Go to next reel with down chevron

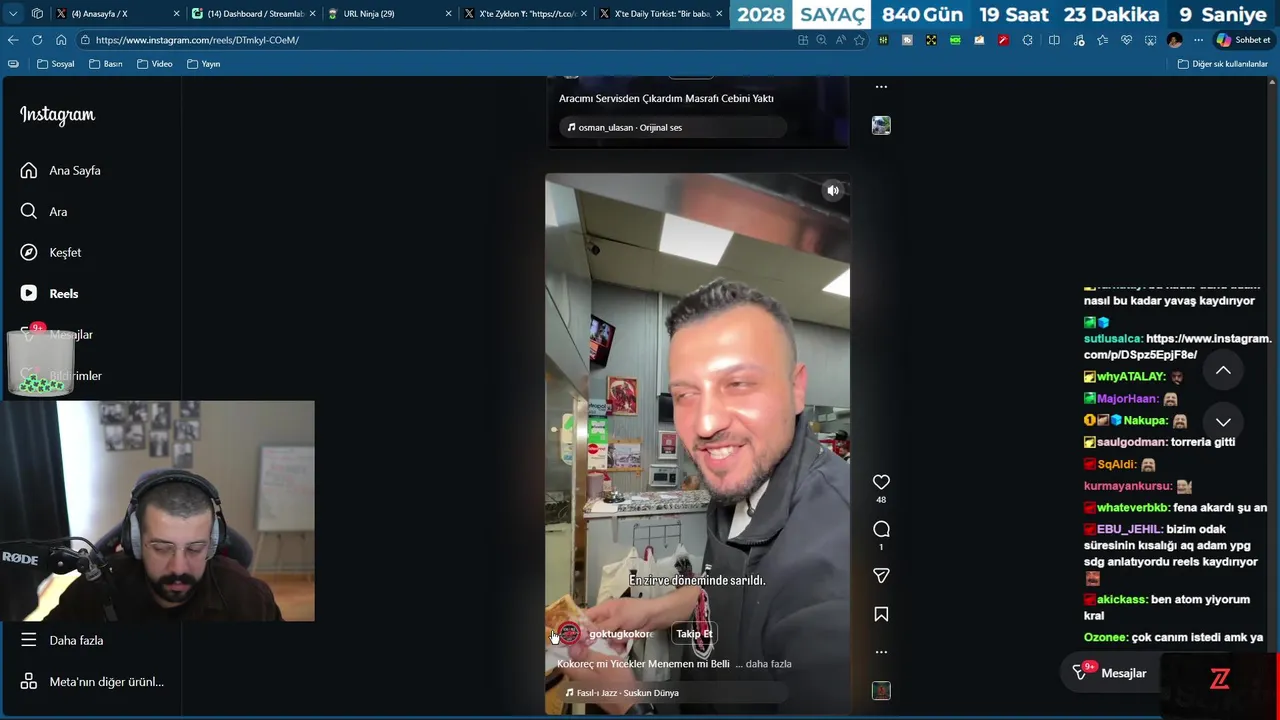[x=1223, y=422]
